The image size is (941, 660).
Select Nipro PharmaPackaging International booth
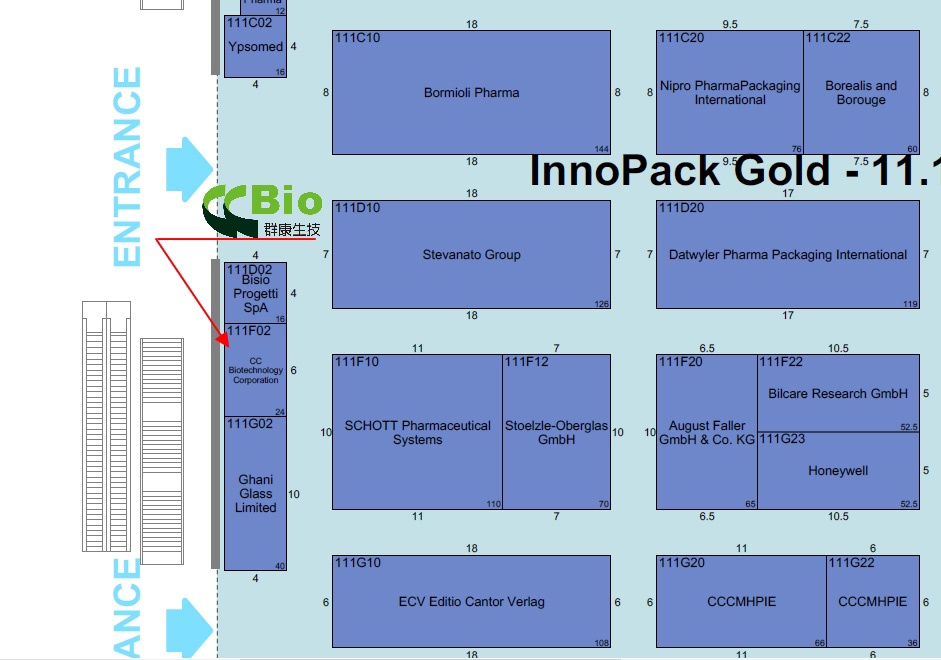730,92
